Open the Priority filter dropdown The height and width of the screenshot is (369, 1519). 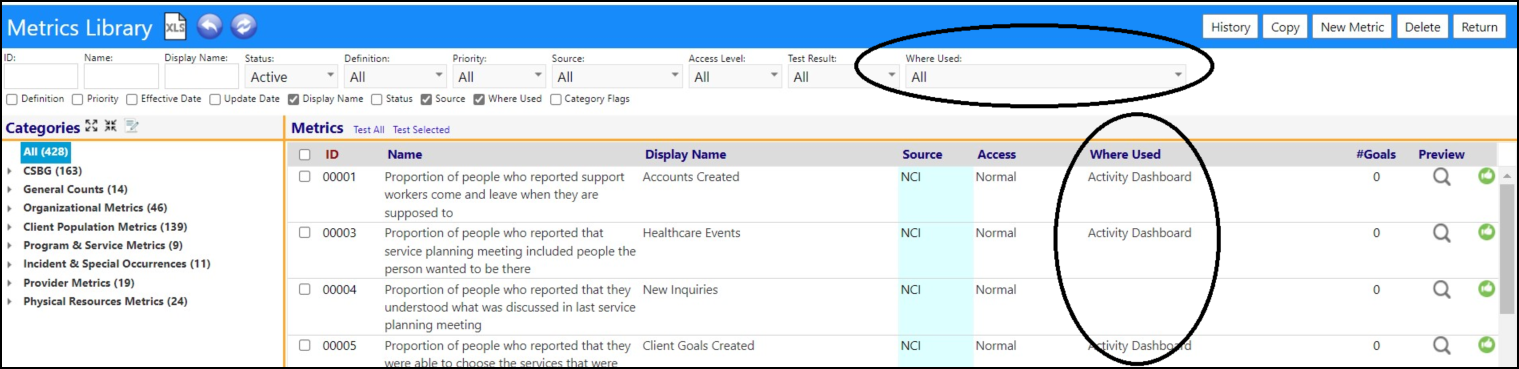pos(499,77)
